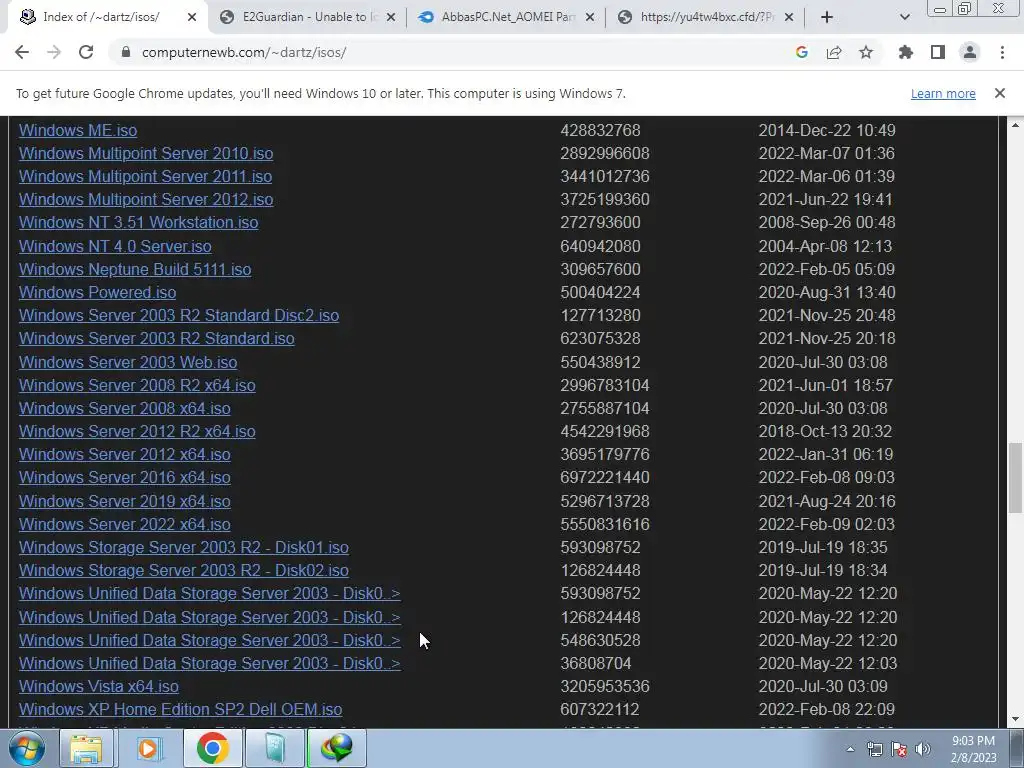Select file size 6972221440 text
Image resolution: width=1024 pixels, height=768 pixels.
point(605,477)
